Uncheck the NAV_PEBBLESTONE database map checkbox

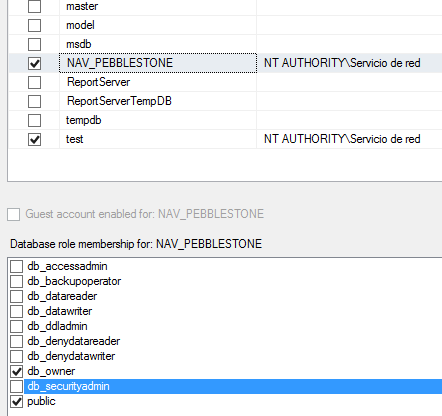(x=34, y=63)
